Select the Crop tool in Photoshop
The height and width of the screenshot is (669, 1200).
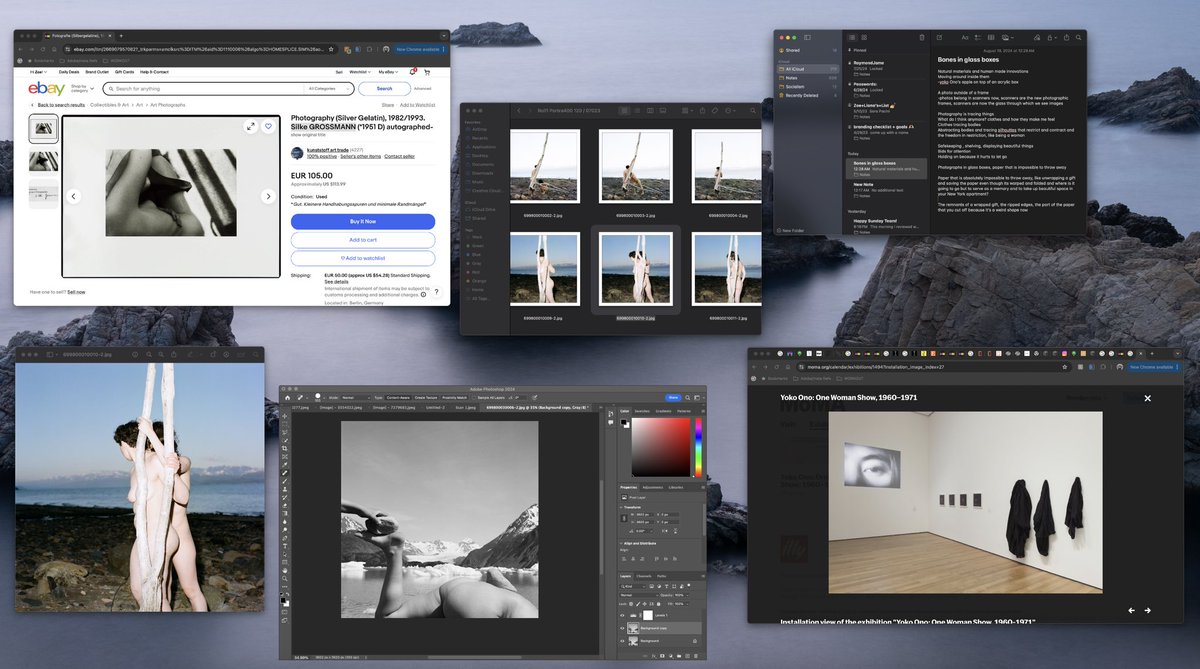pos(285,448)
